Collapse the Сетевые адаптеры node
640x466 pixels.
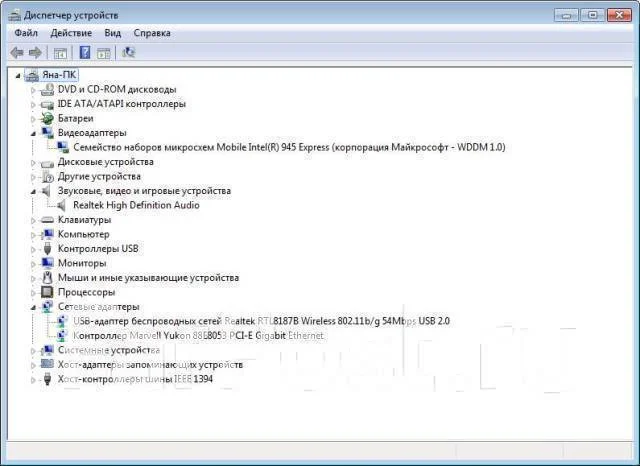(33, 307)
